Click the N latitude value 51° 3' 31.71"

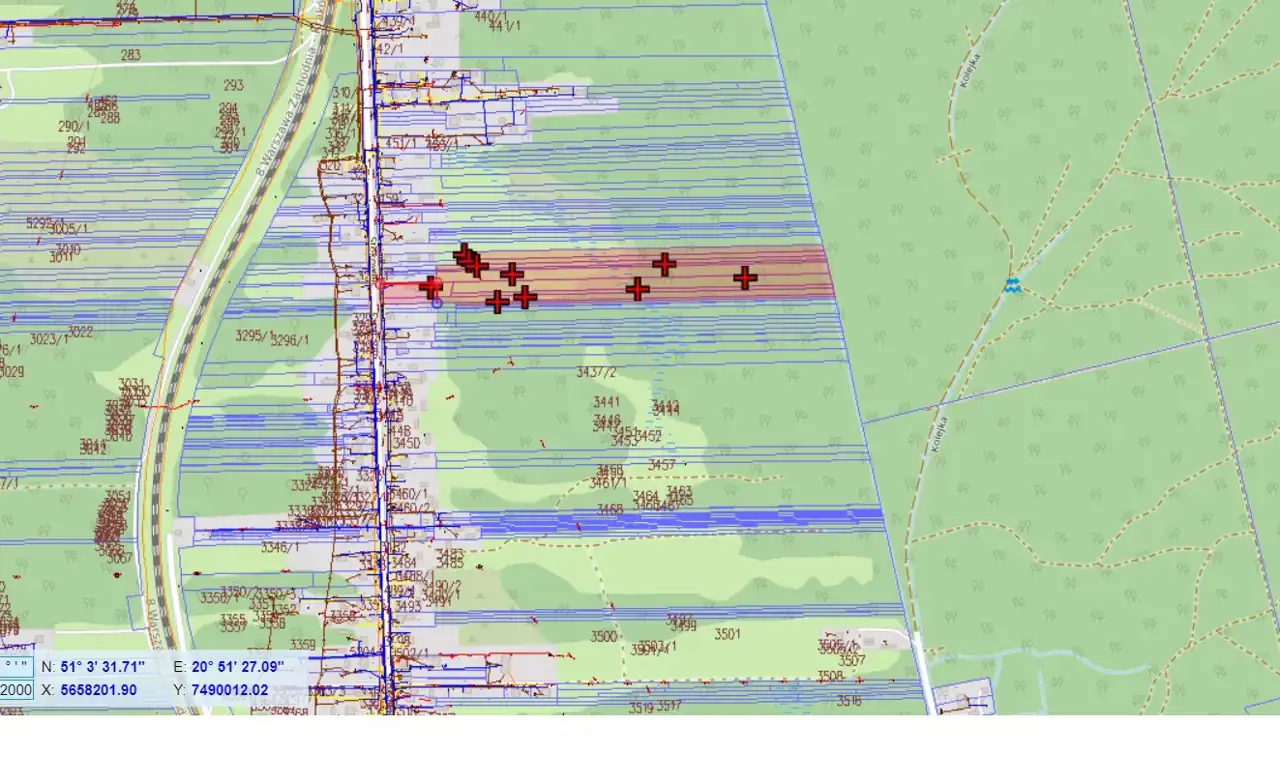coord(102,666)
